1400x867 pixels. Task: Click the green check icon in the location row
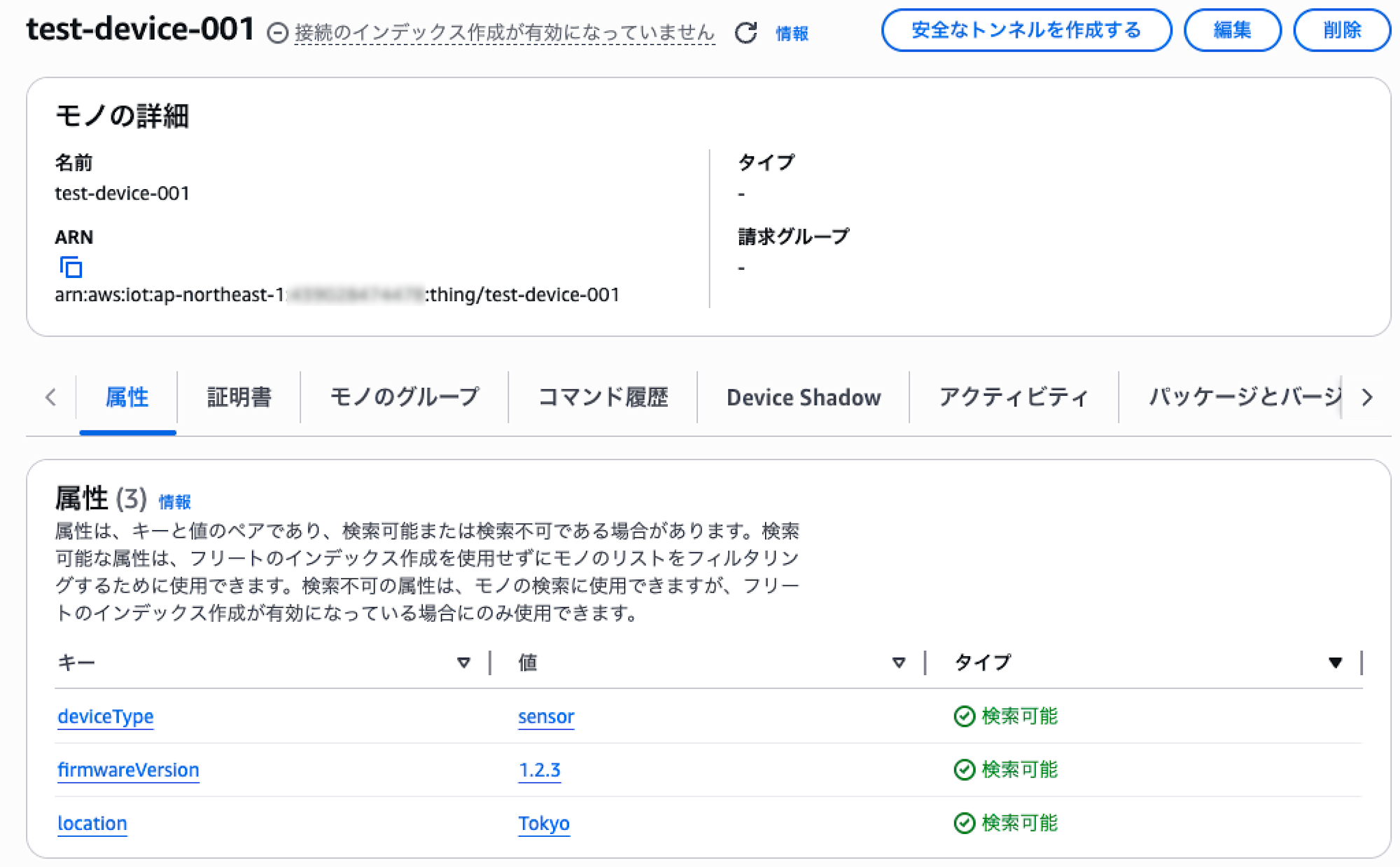click(964, 822)
